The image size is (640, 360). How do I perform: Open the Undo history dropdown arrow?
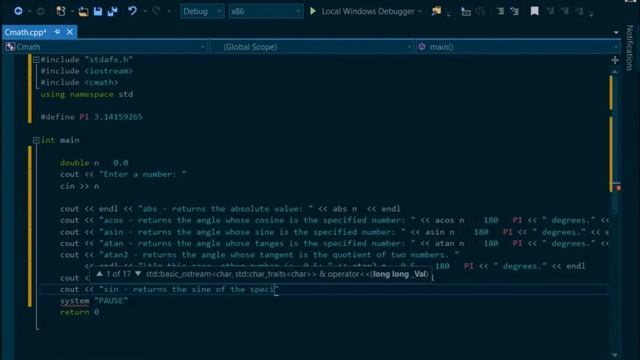click(x=145, y=11)
